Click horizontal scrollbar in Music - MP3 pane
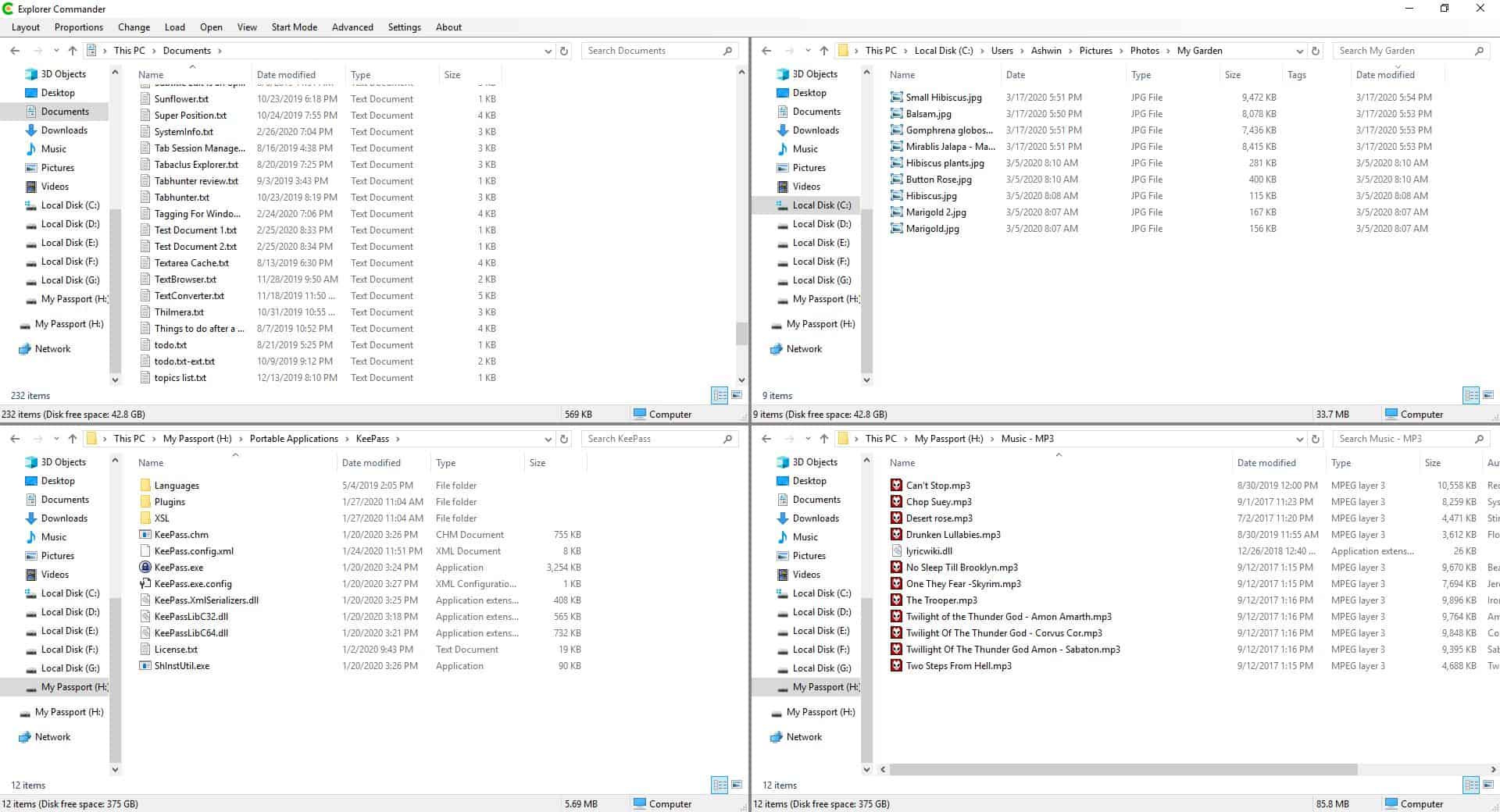Screen dimensions: 1500x812 (1123, 770)
